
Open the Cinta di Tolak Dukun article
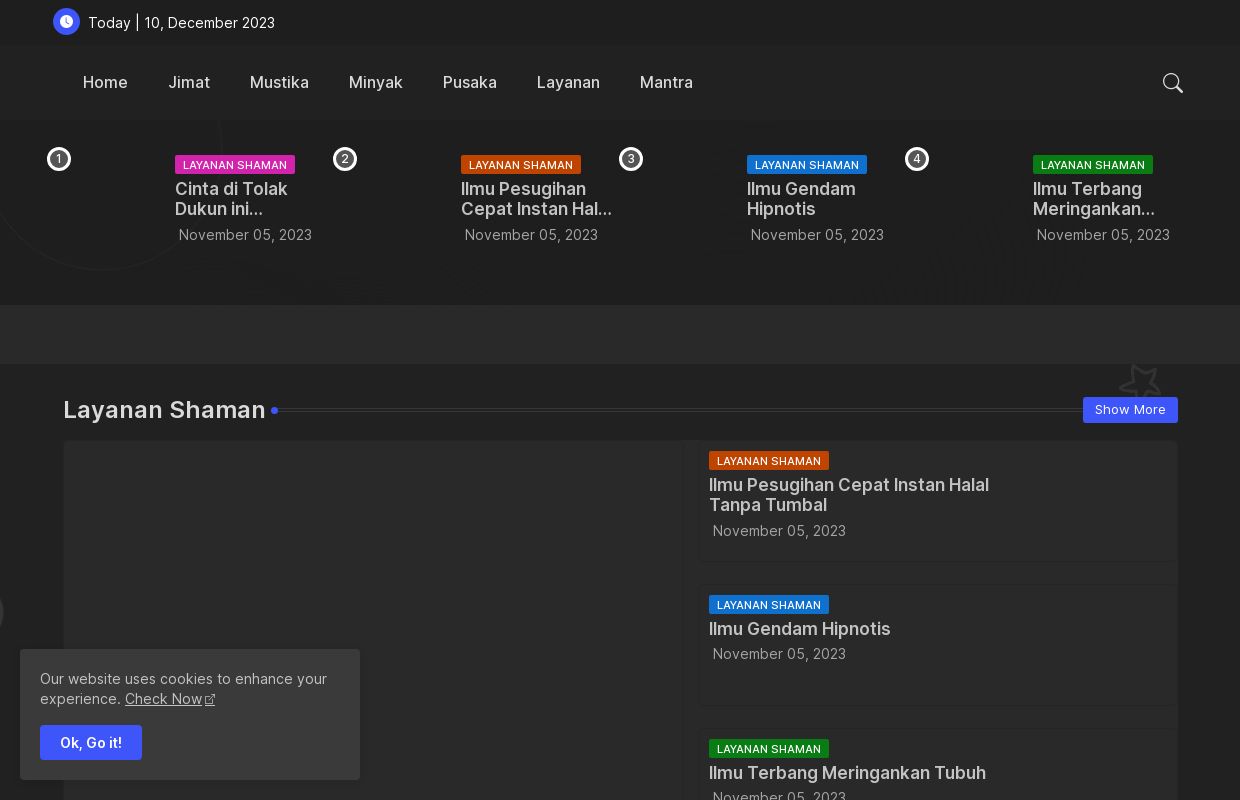pos(231,199)
